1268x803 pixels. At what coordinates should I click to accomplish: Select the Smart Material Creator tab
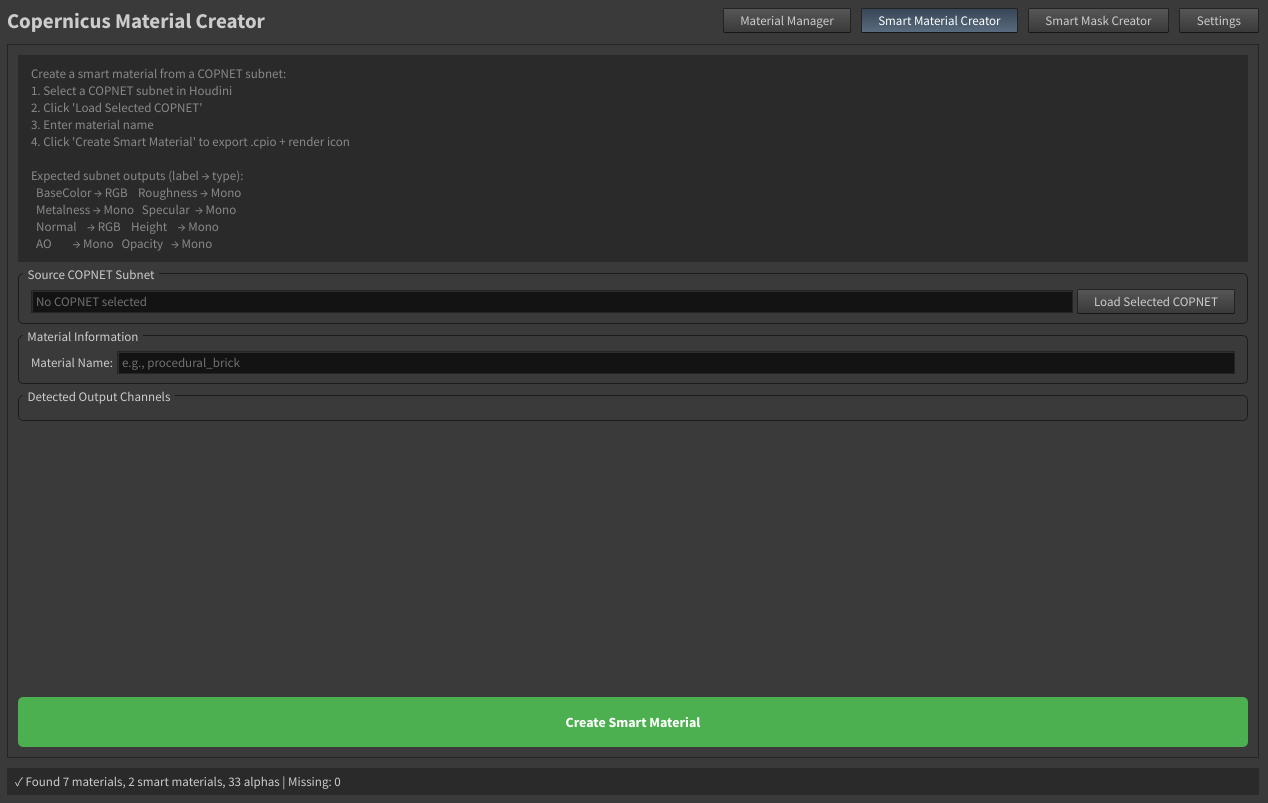pyautogui.click(x=938, y=21)
